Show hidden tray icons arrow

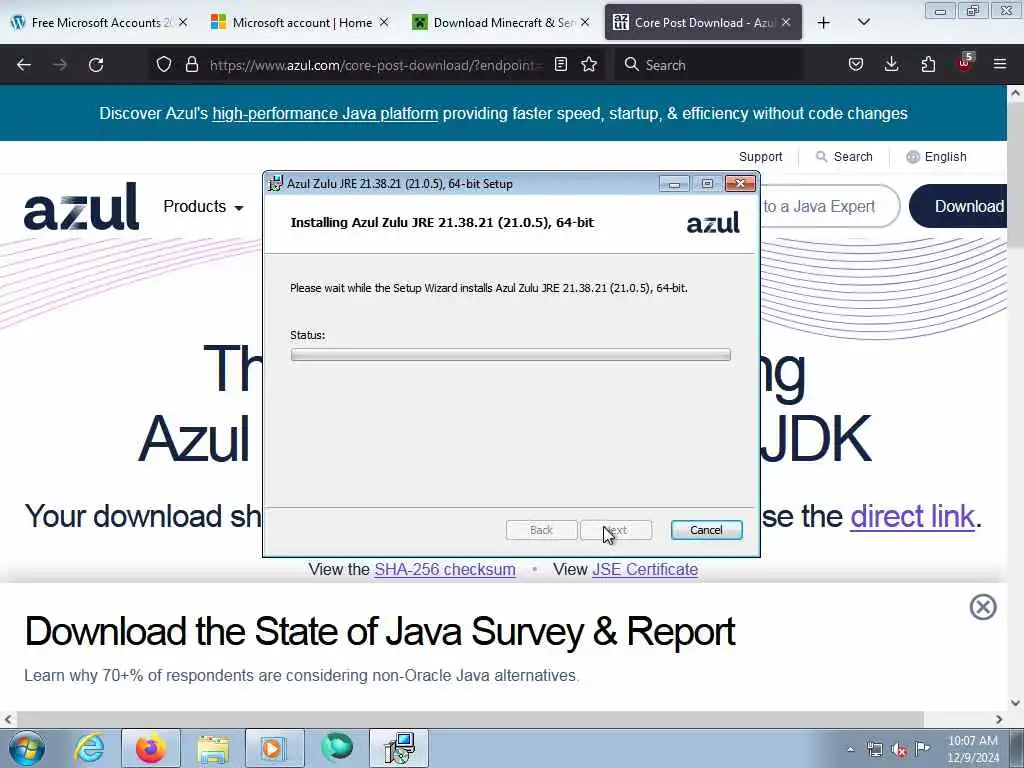(x=850, y=749)
